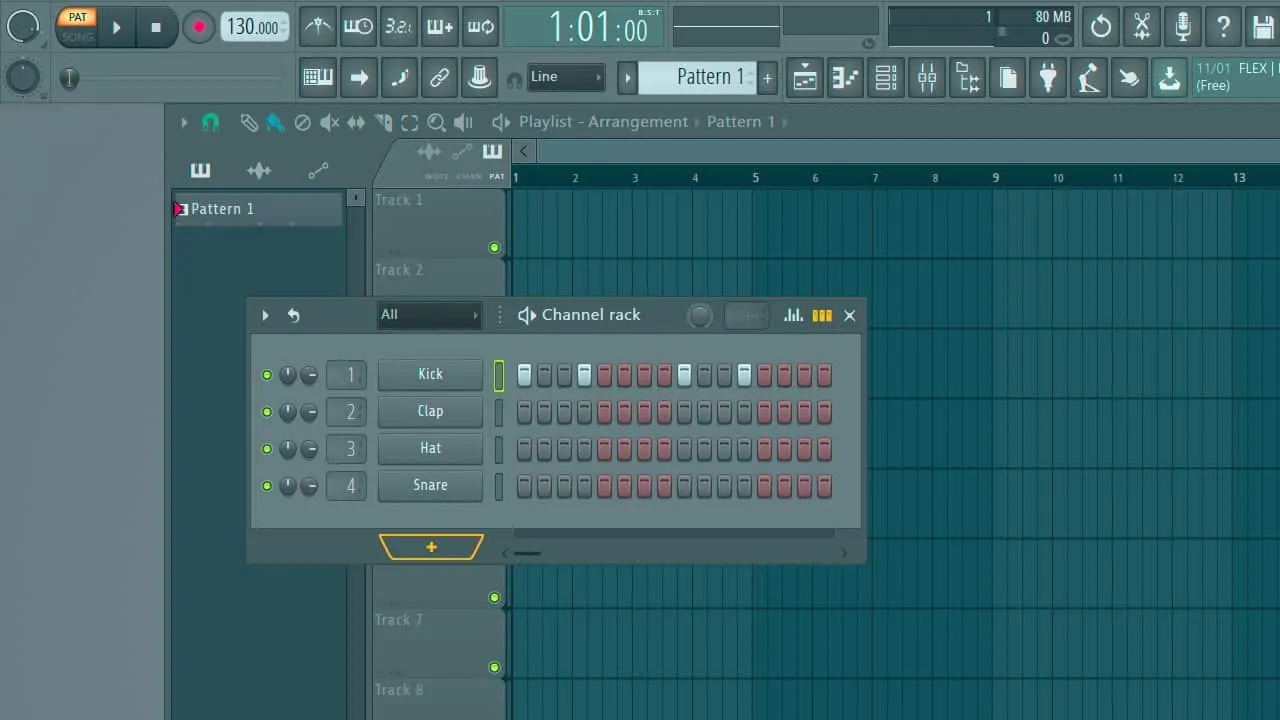Open the piano roll view icon
This screenshot has height=720, width=1280.
pos(846,78)
